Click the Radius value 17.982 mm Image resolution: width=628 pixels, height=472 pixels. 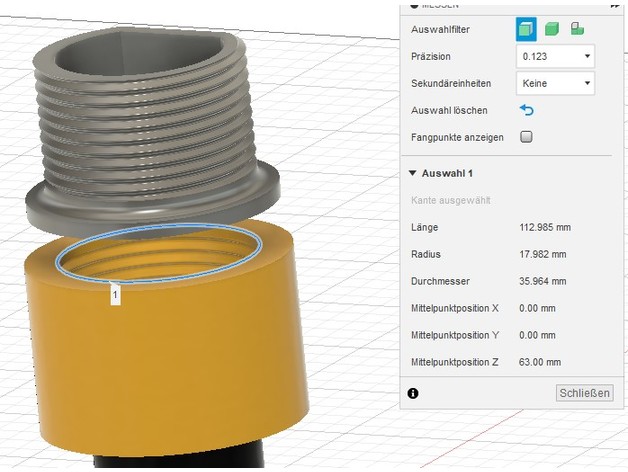[543, 255]
